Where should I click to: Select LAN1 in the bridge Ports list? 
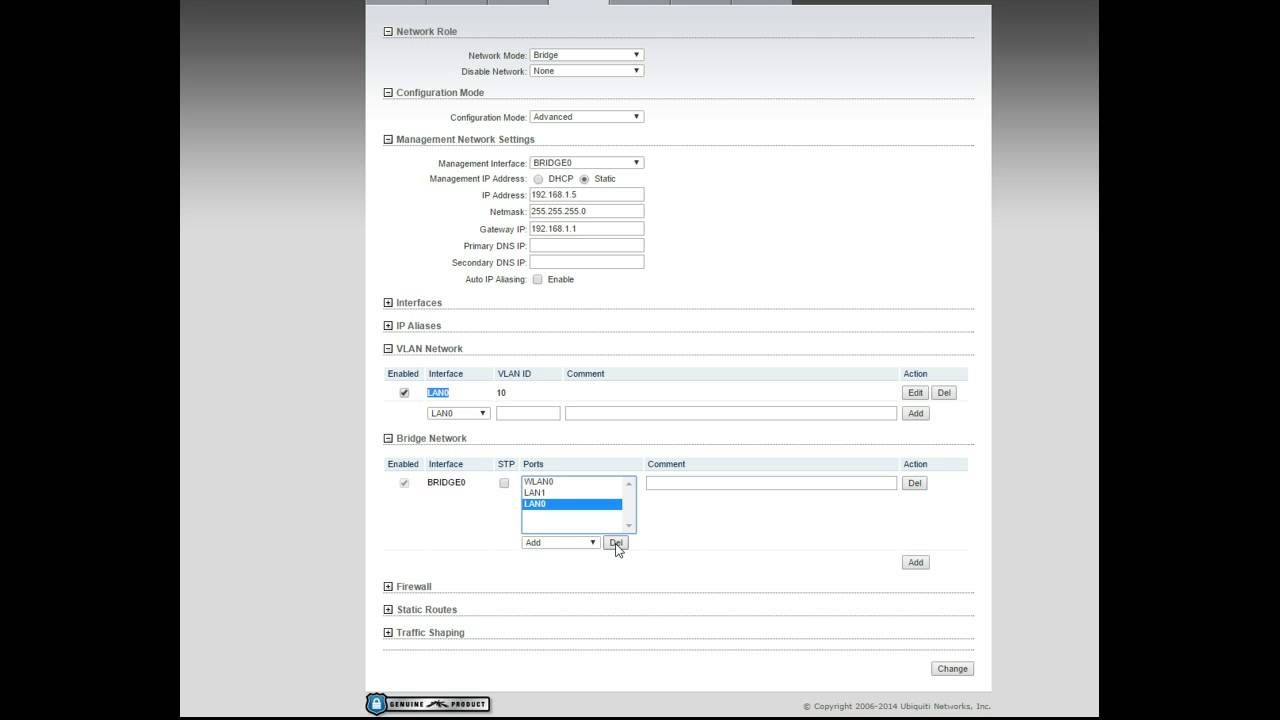(572, 493)
